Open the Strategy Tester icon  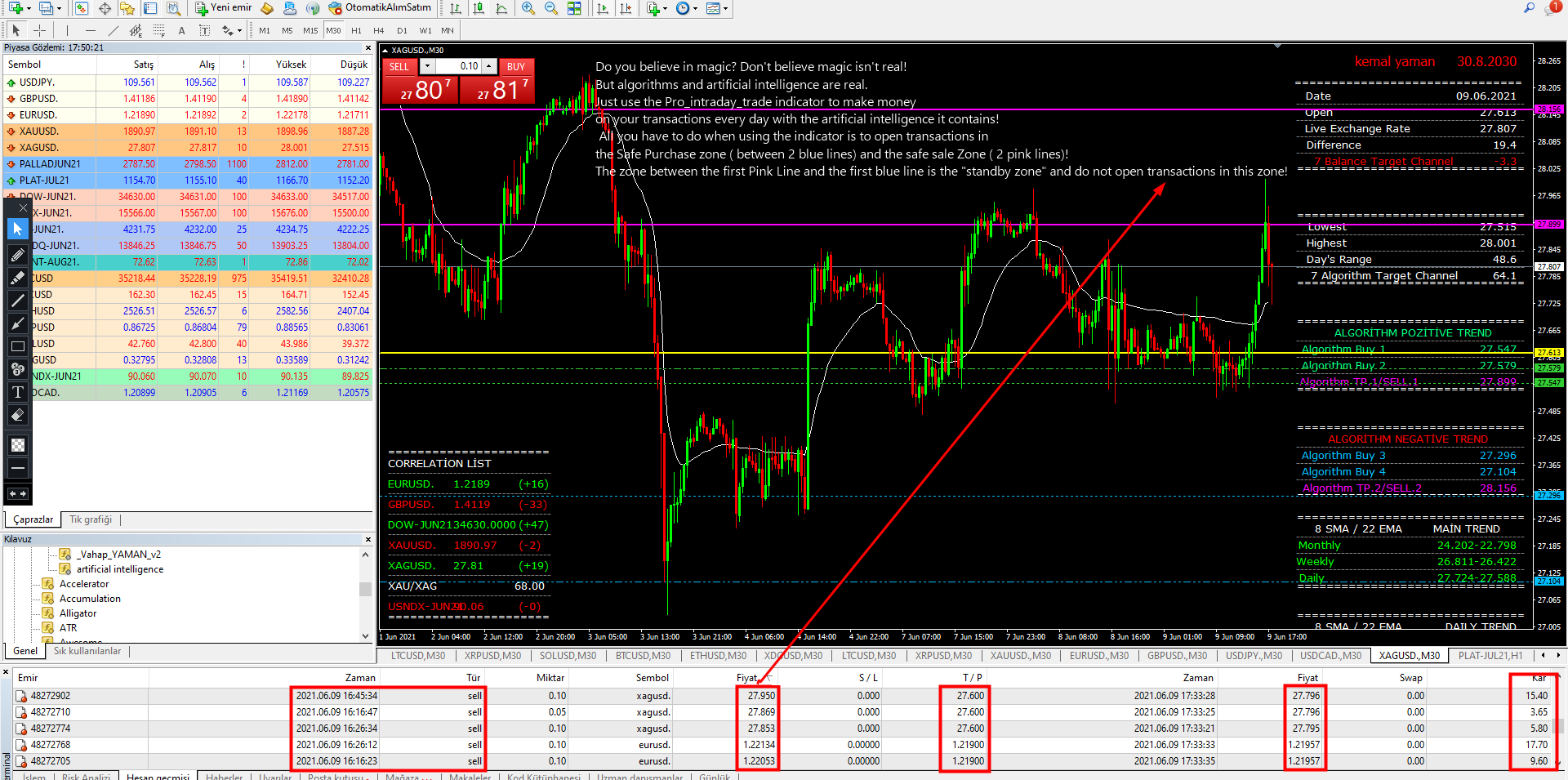click(x=173, y=8)
